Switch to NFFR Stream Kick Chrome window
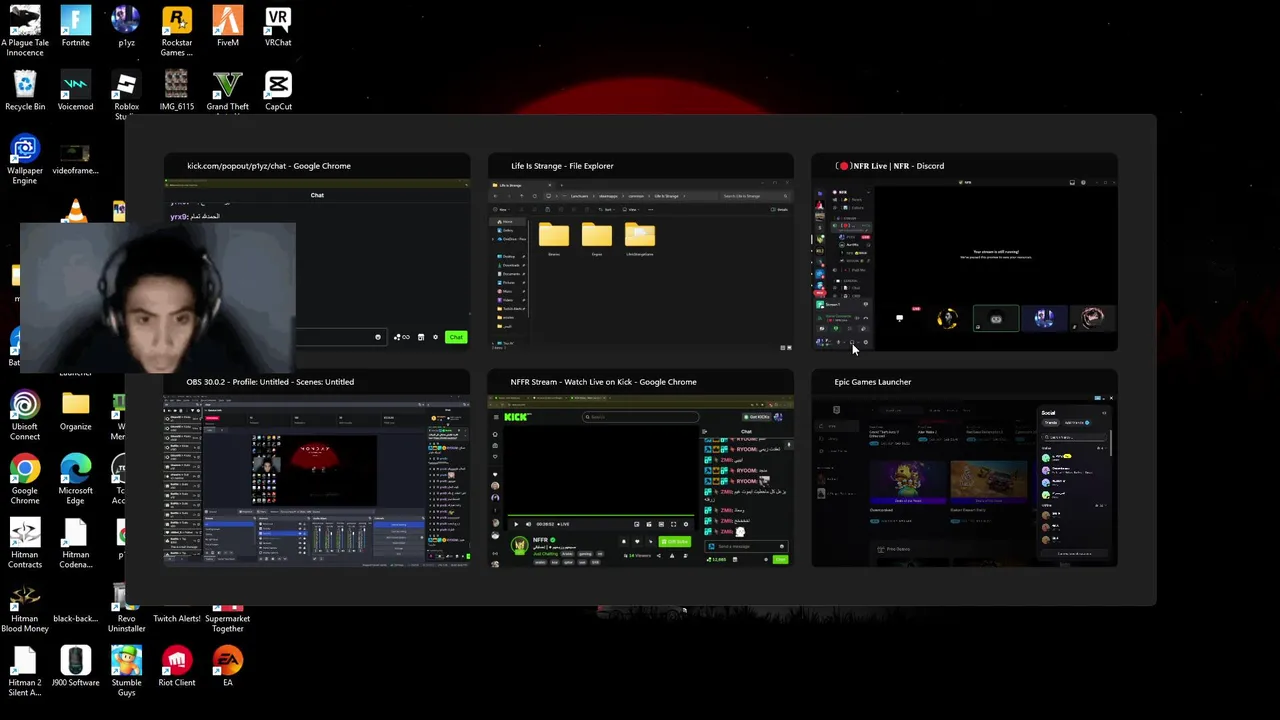This screenshot has height=720, width=1280. (x=641, y=468)
